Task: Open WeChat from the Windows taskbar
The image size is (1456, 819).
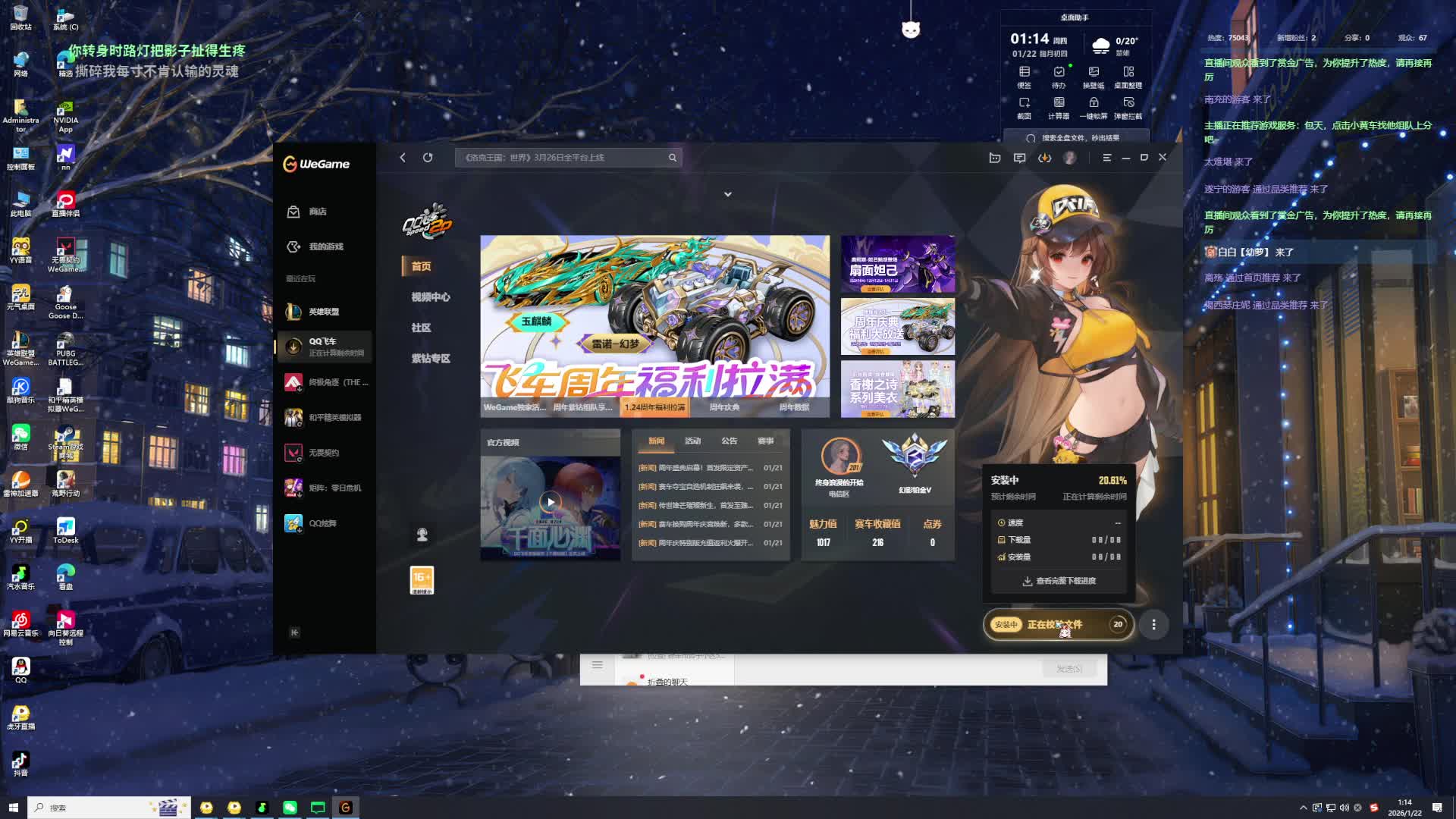Action: (290, 808)
